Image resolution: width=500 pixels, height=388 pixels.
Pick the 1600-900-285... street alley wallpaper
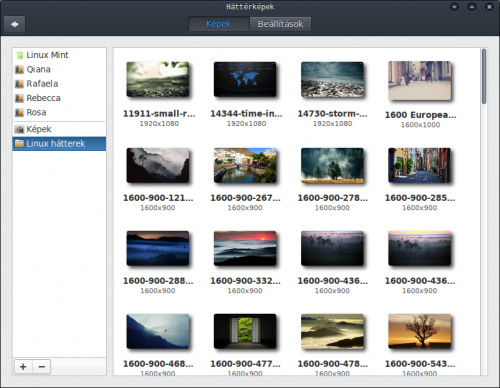420,165
